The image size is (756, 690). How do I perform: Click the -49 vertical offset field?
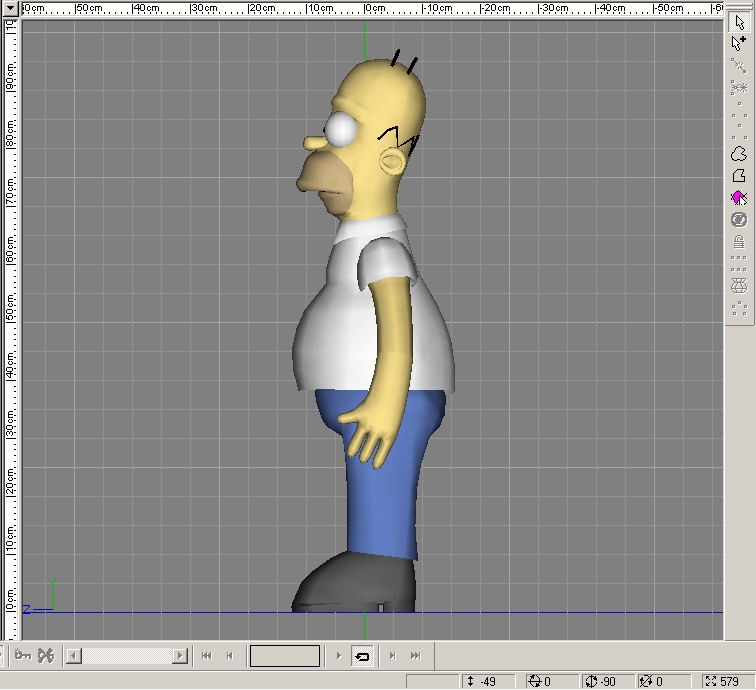(x=488, y=681)
